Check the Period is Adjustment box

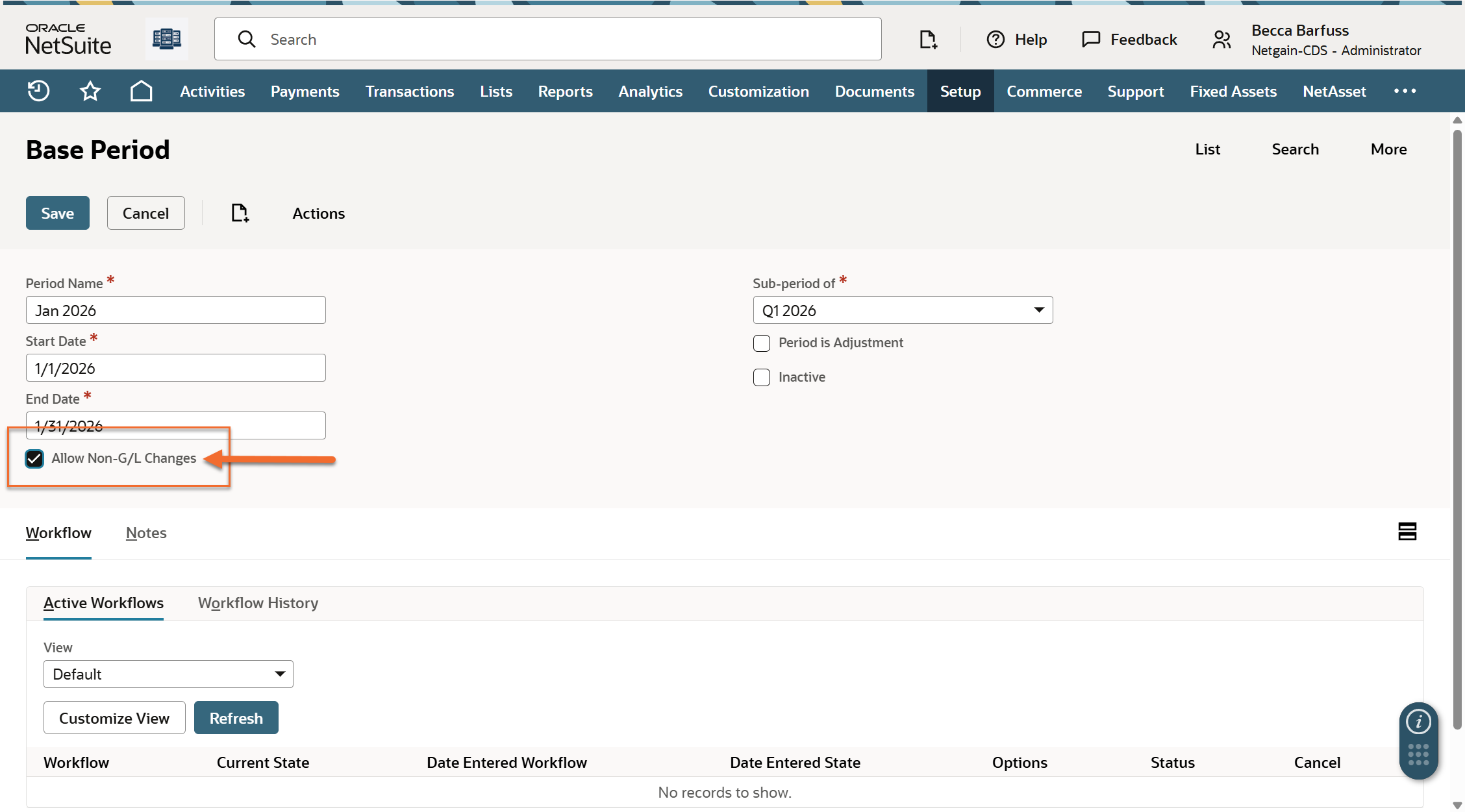click(762, 343)
